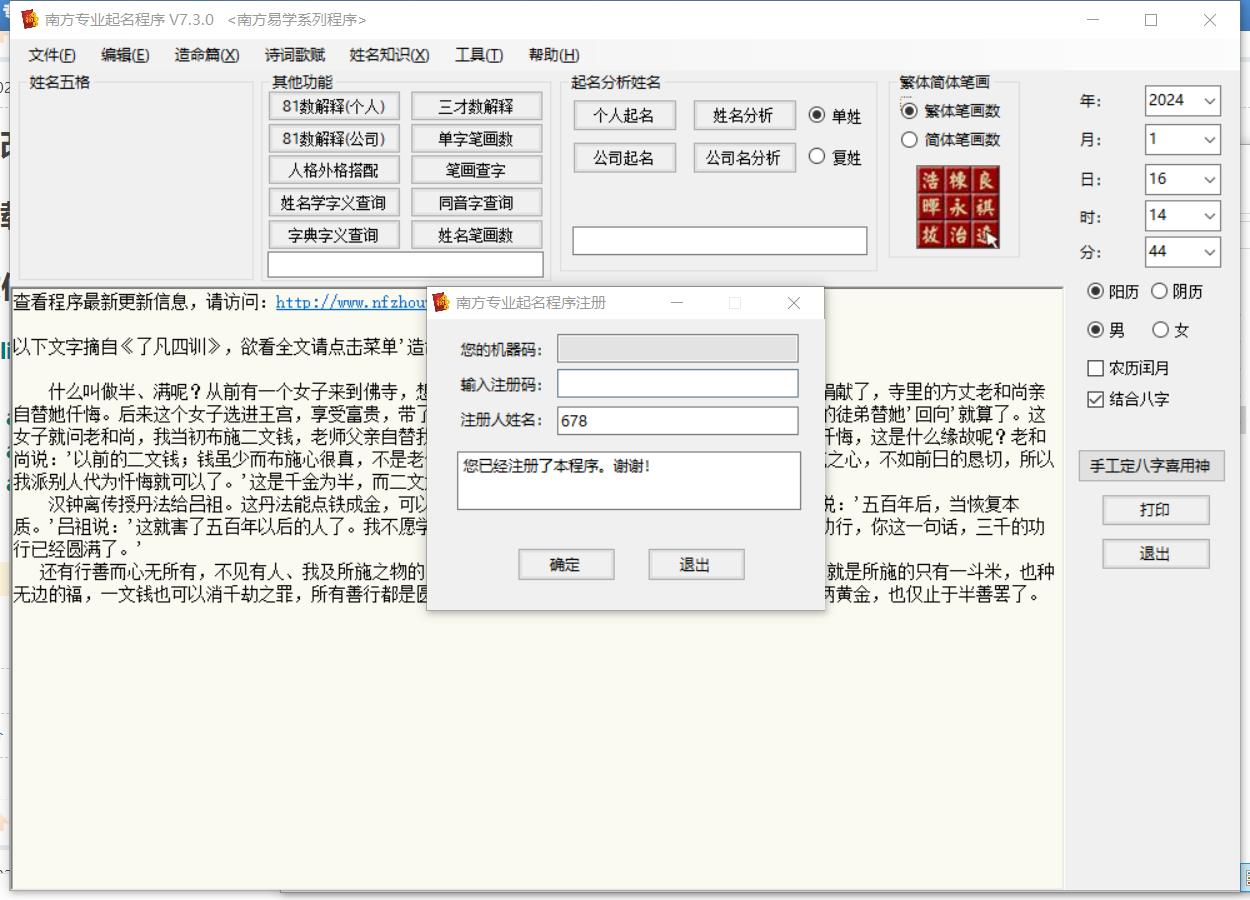Click the registration dialog title bar icon
The image size is (1250, 900).
441,303
